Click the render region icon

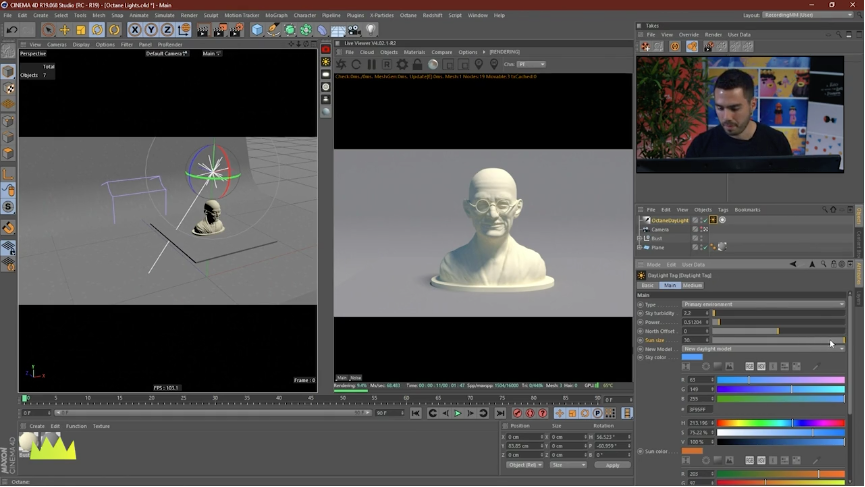448,65
